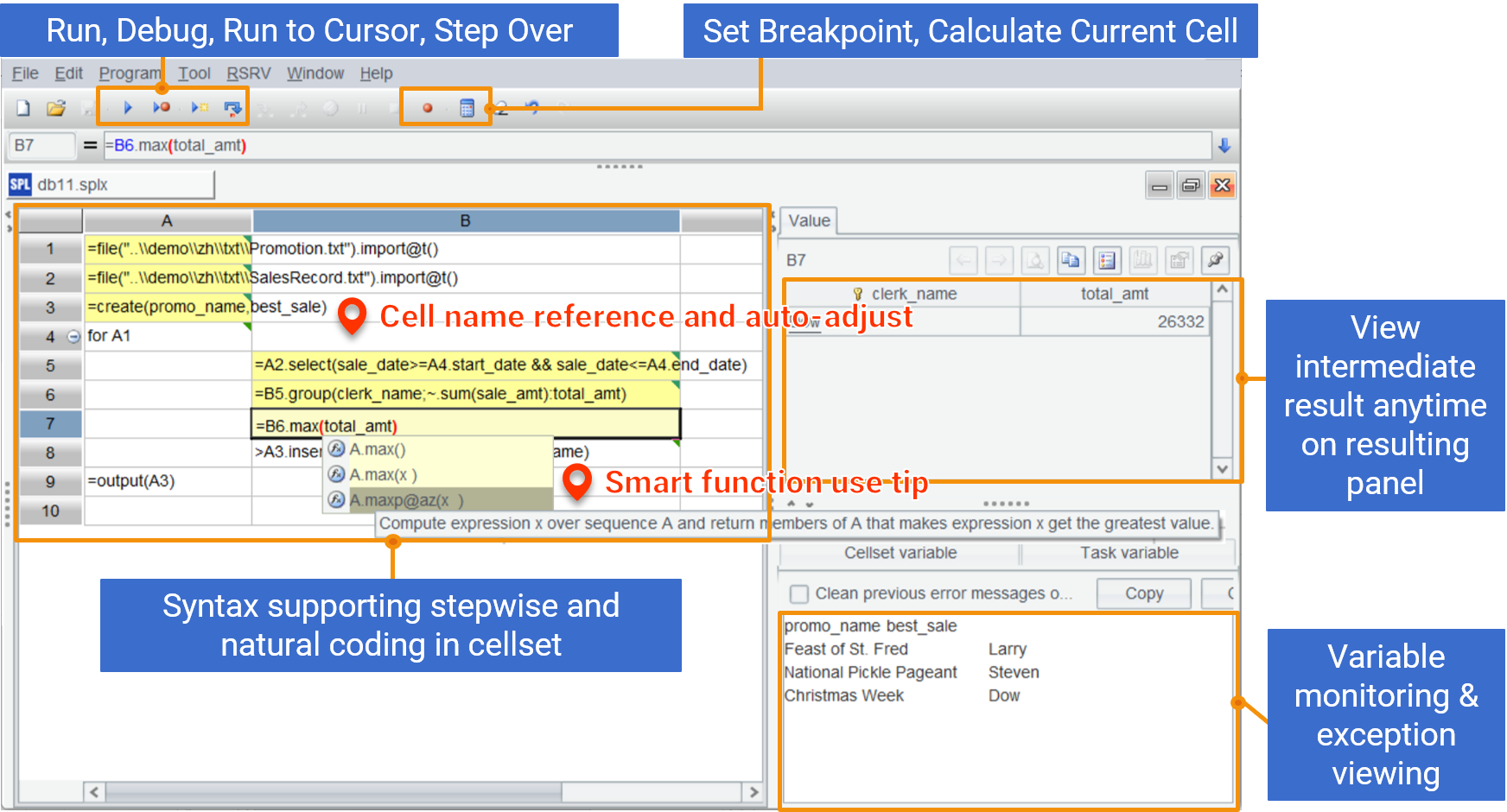Click the Run program play icon

128,108
